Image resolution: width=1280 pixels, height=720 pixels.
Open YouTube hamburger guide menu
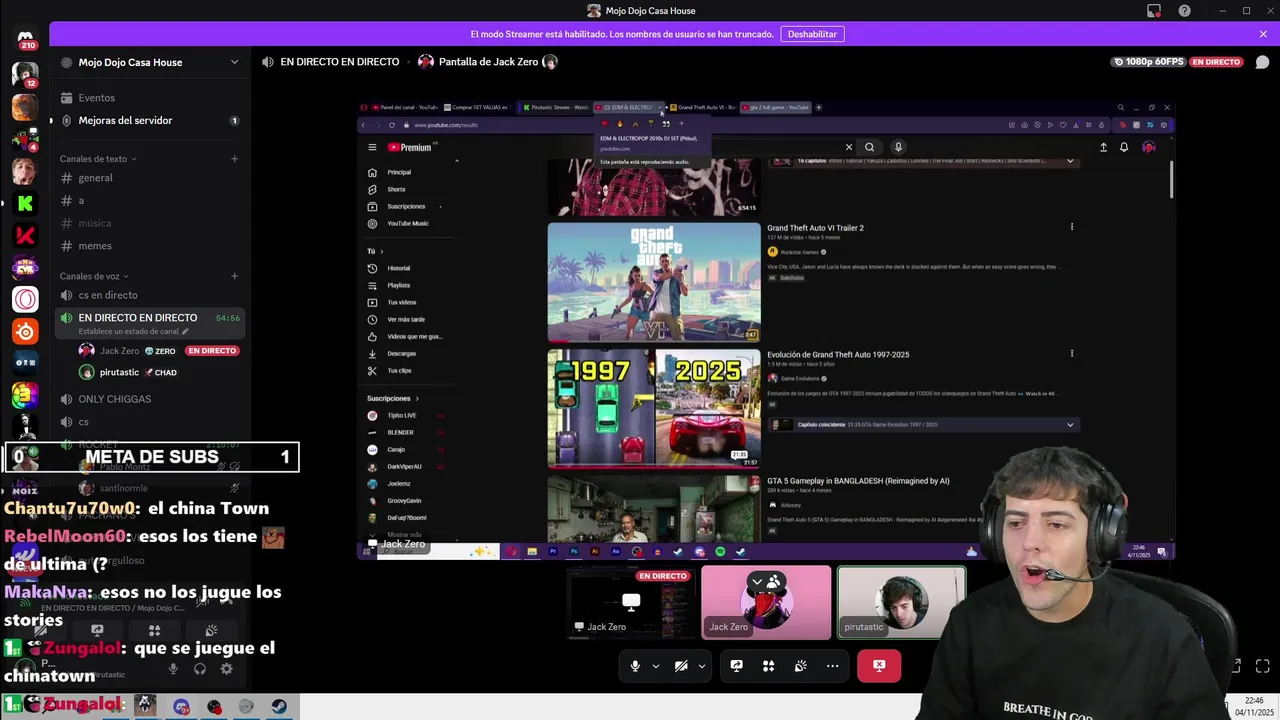click(x=372, y=147)
